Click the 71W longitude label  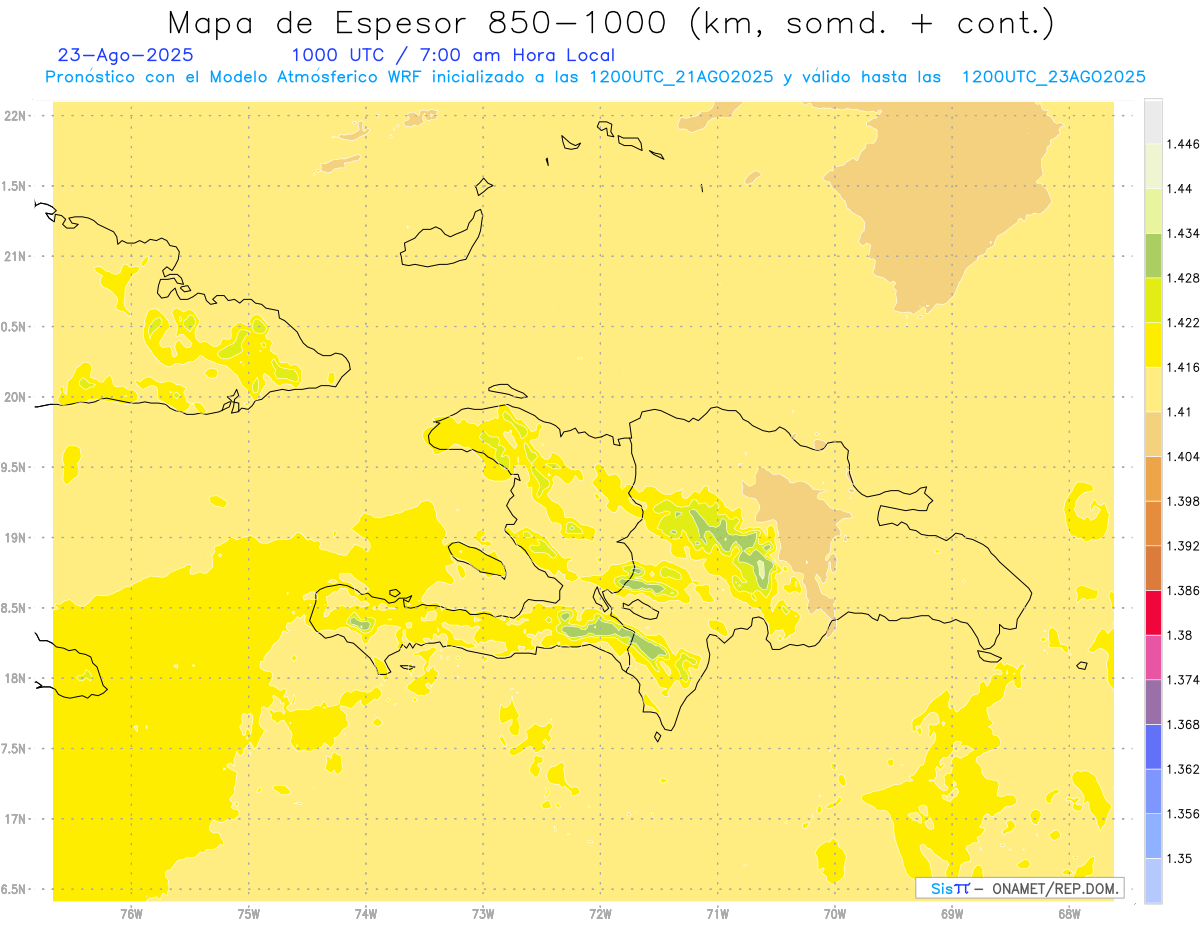click(x=717, y=914)
